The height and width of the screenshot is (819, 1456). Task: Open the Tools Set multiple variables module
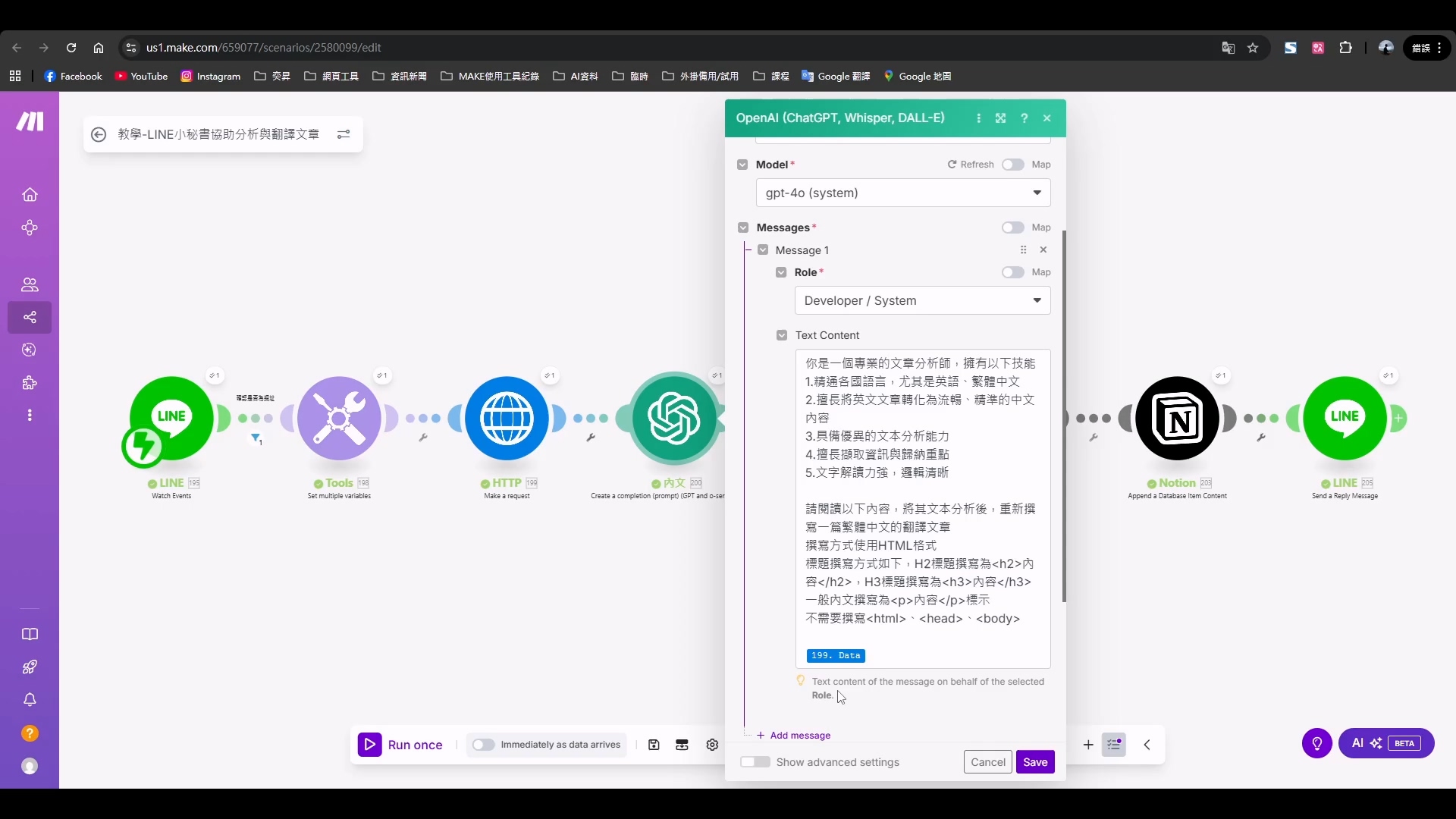(339, 418)
